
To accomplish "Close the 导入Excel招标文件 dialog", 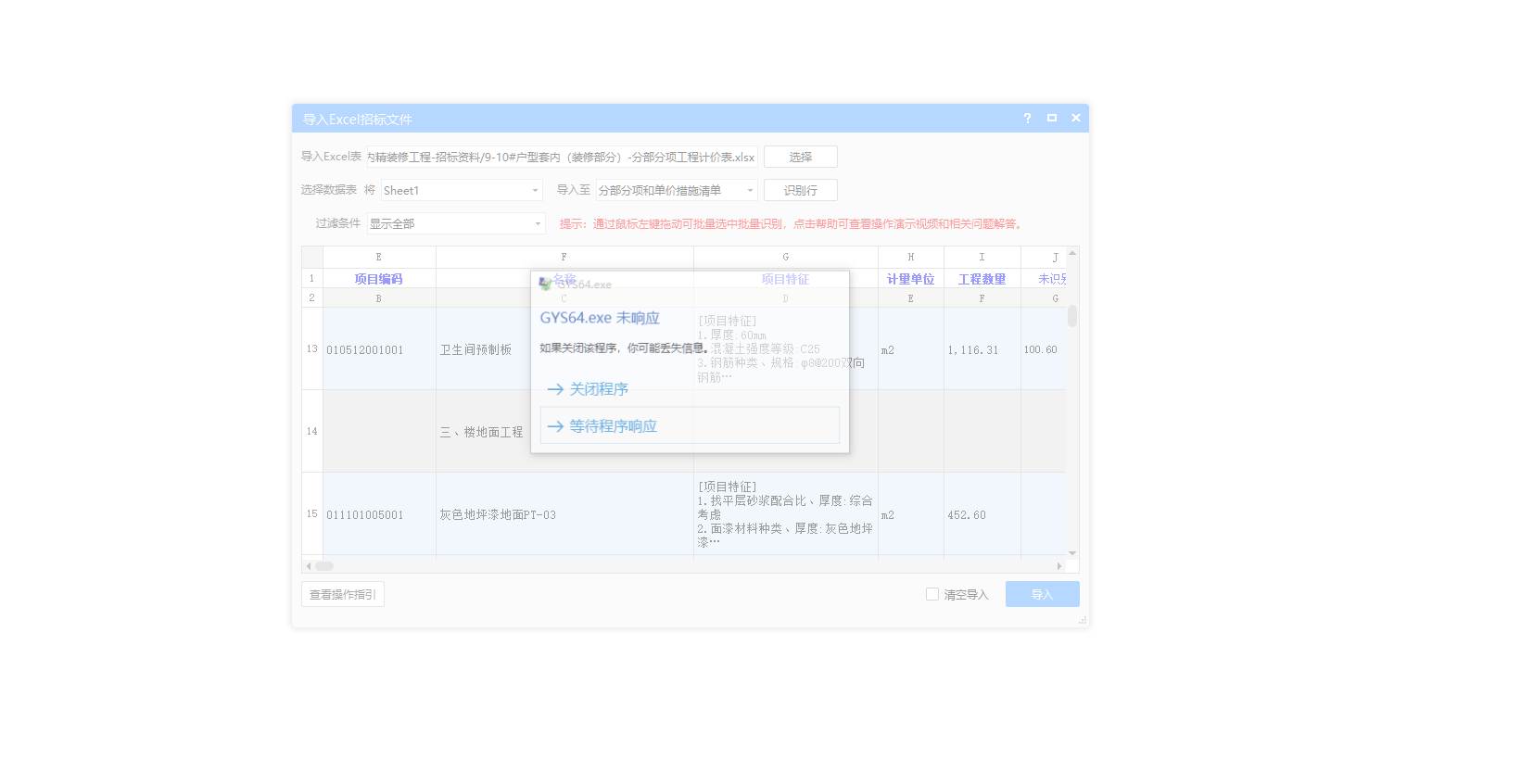I will (1076, 118).
